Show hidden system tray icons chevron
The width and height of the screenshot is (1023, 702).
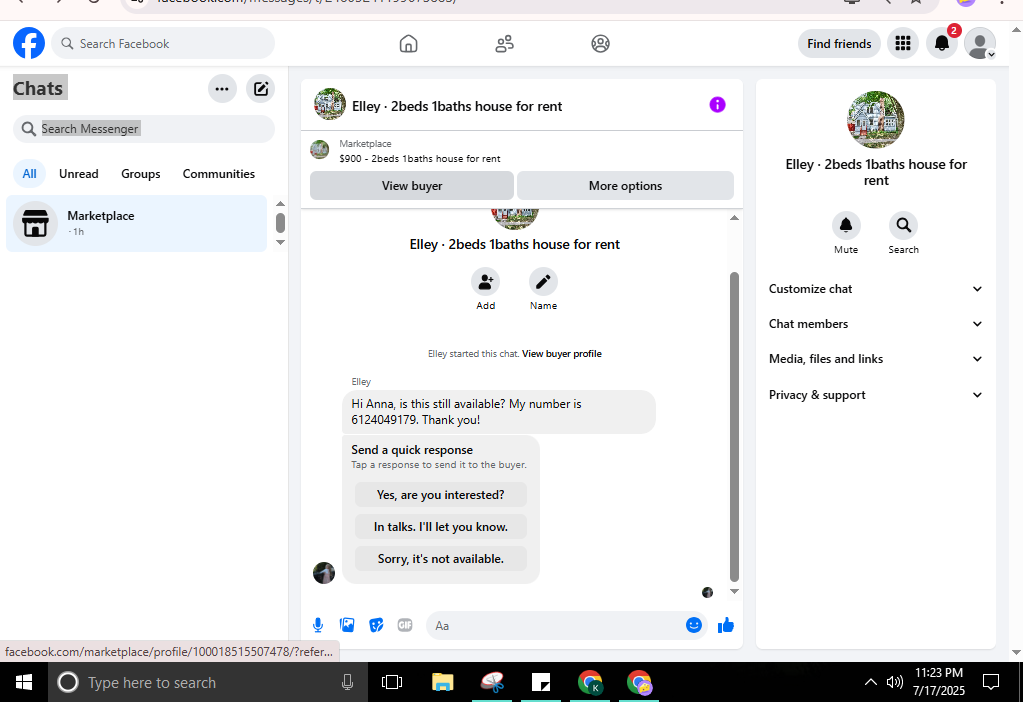(x=870, y=682)
